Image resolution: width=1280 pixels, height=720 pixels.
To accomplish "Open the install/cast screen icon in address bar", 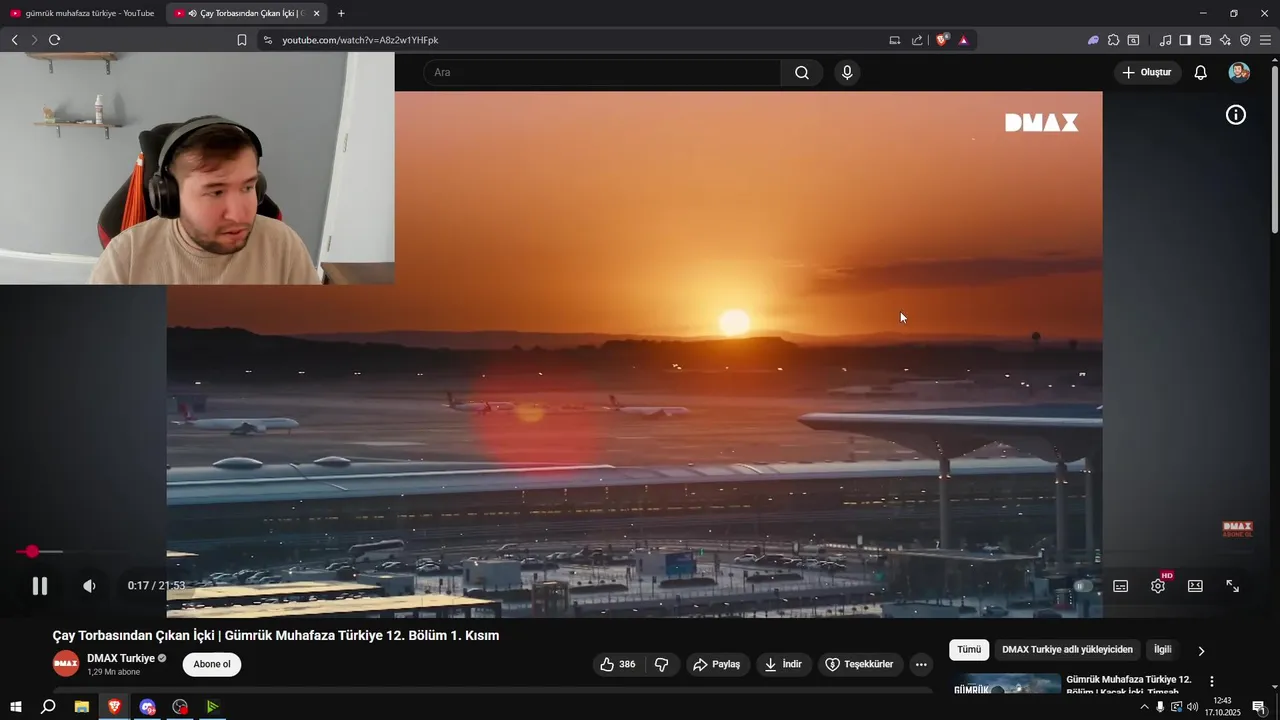I will 894,40.
